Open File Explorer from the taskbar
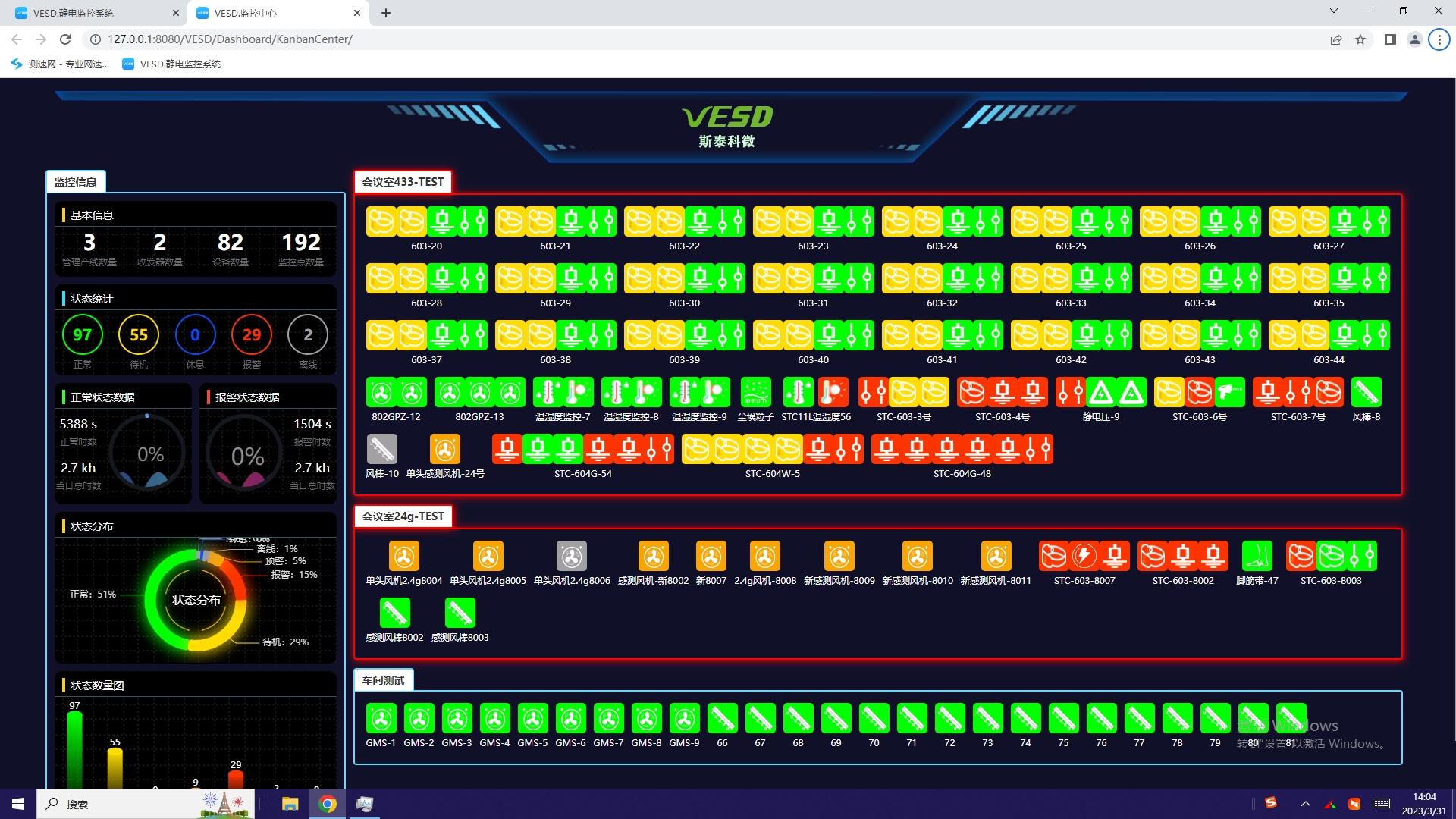This screenshot has height=819, width=1456. 290,804
